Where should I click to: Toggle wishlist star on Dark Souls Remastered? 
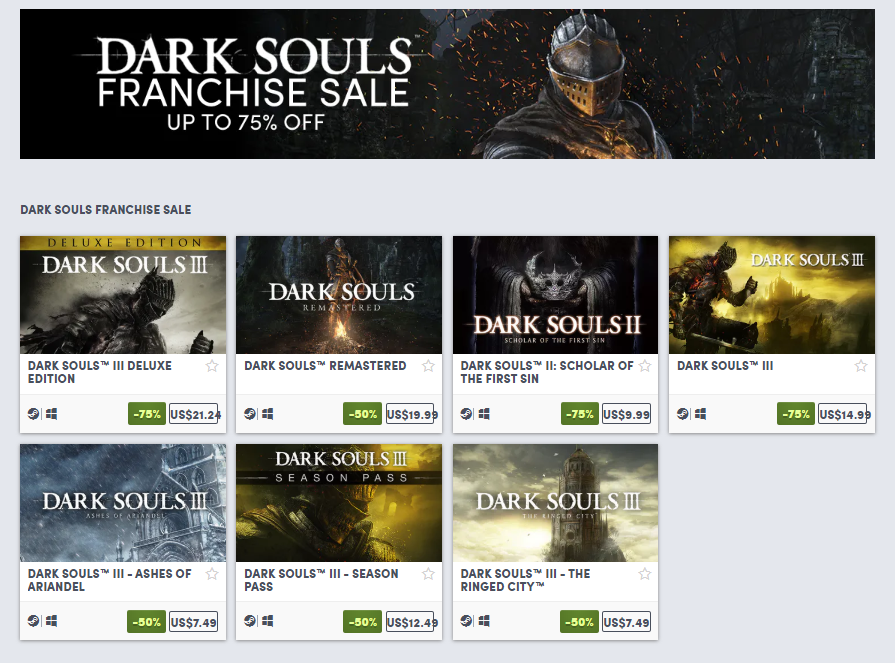[428, 366]
